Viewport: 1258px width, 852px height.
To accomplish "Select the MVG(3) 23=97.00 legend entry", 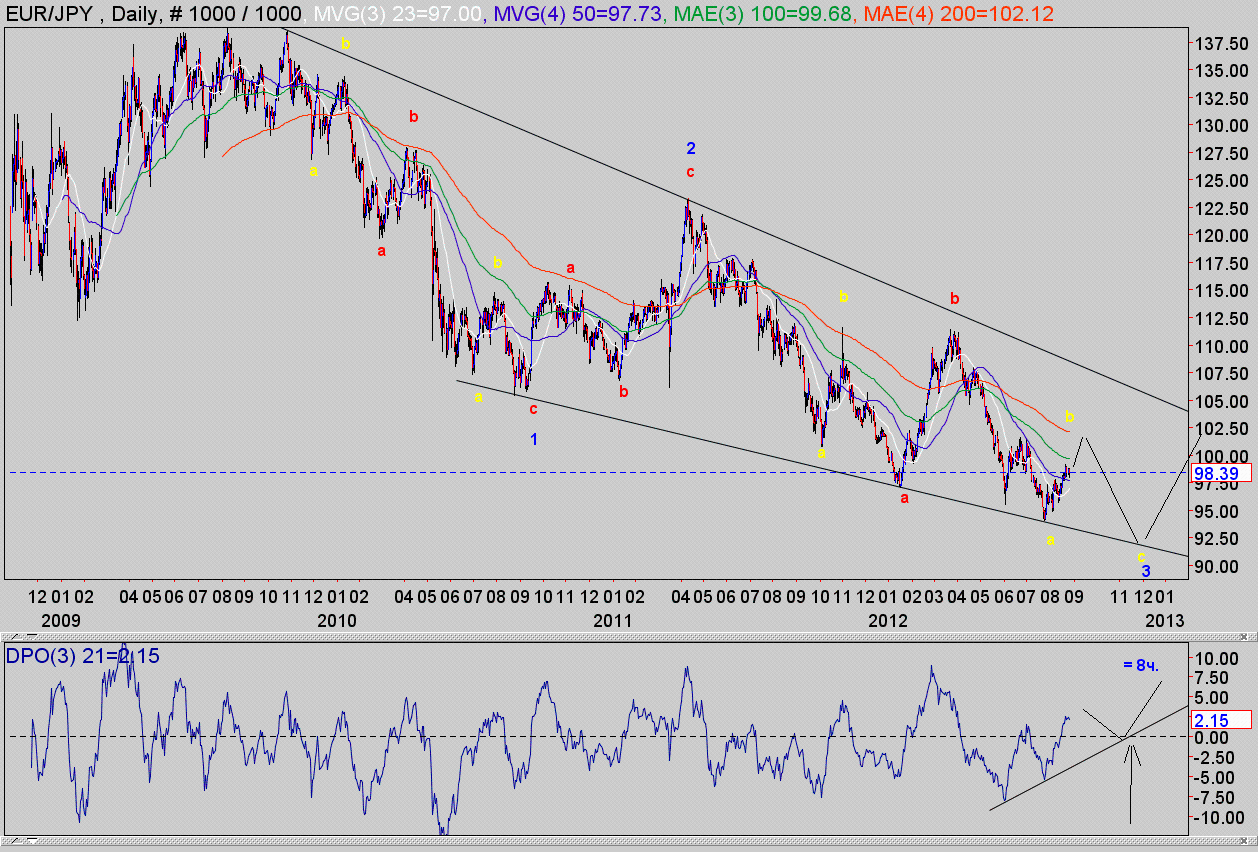I will [x=399, y=13].
